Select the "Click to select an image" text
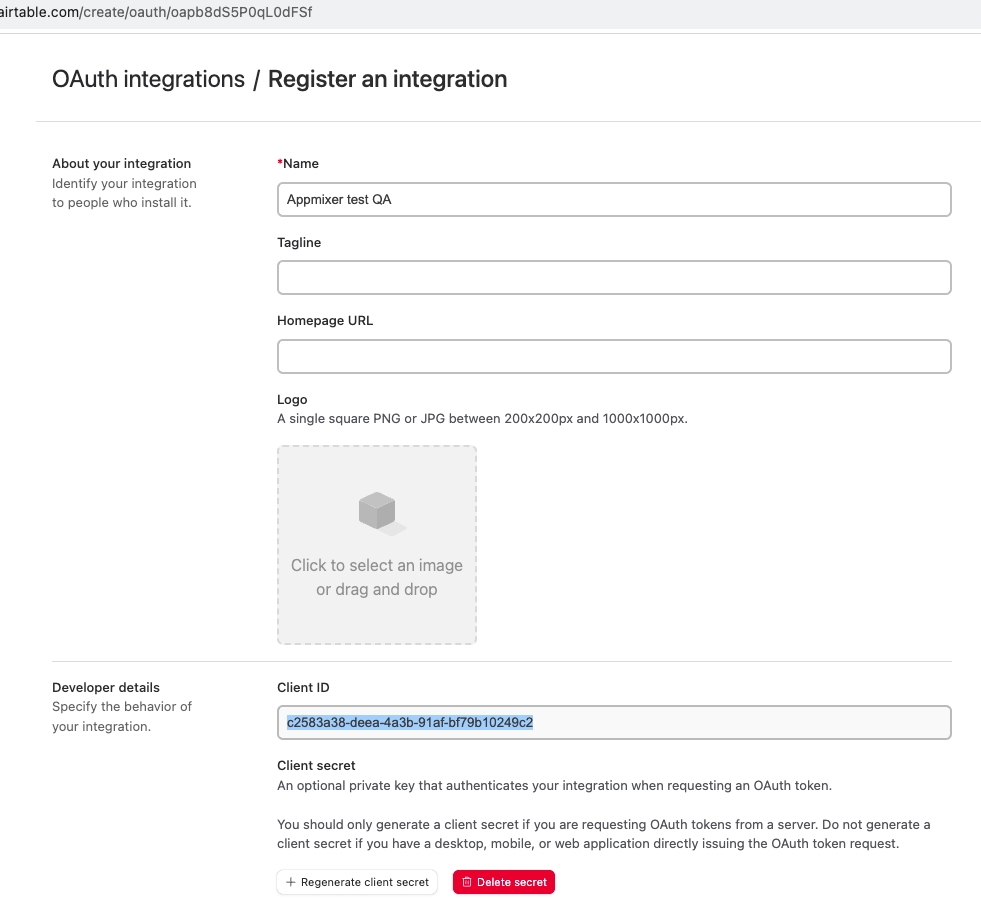The image size is (981, 901). [376, 566]
